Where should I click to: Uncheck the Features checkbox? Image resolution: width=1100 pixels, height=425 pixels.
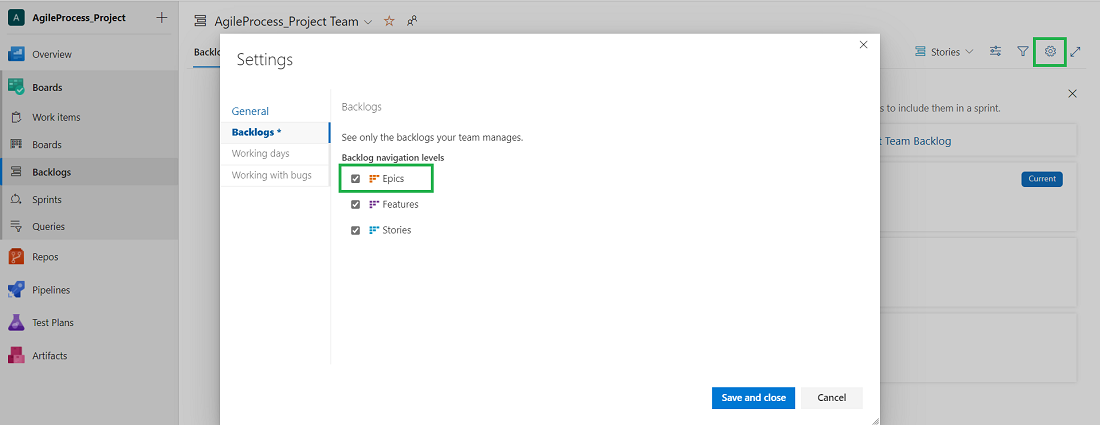click(x=355, y=204)
